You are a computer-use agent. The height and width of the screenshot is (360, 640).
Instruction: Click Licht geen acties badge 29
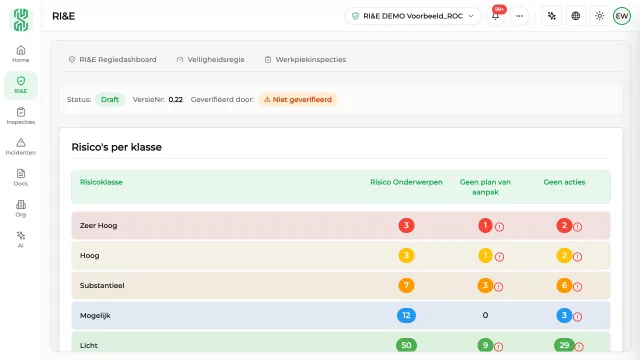[x=564, y=345]
